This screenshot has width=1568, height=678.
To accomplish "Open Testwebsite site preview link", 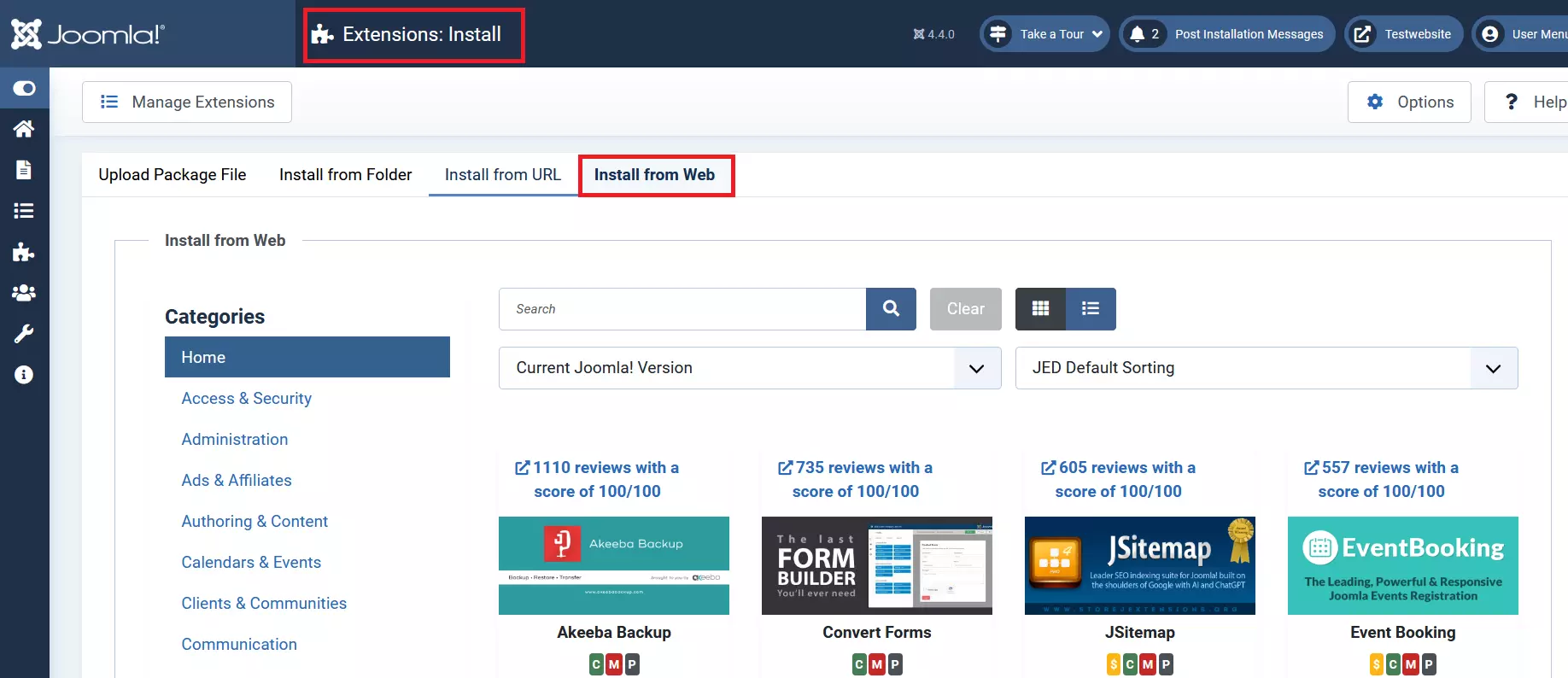I will click(1404, 34).
